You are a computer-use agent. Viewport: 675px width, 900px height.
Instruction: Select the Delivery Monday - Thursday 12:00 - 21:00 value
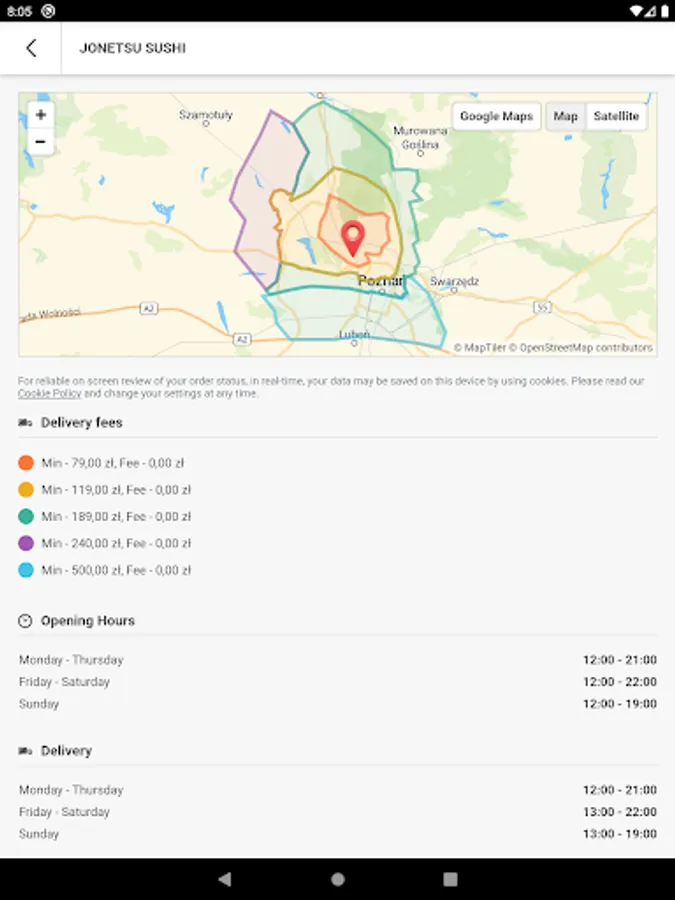[x=620, y=790]
